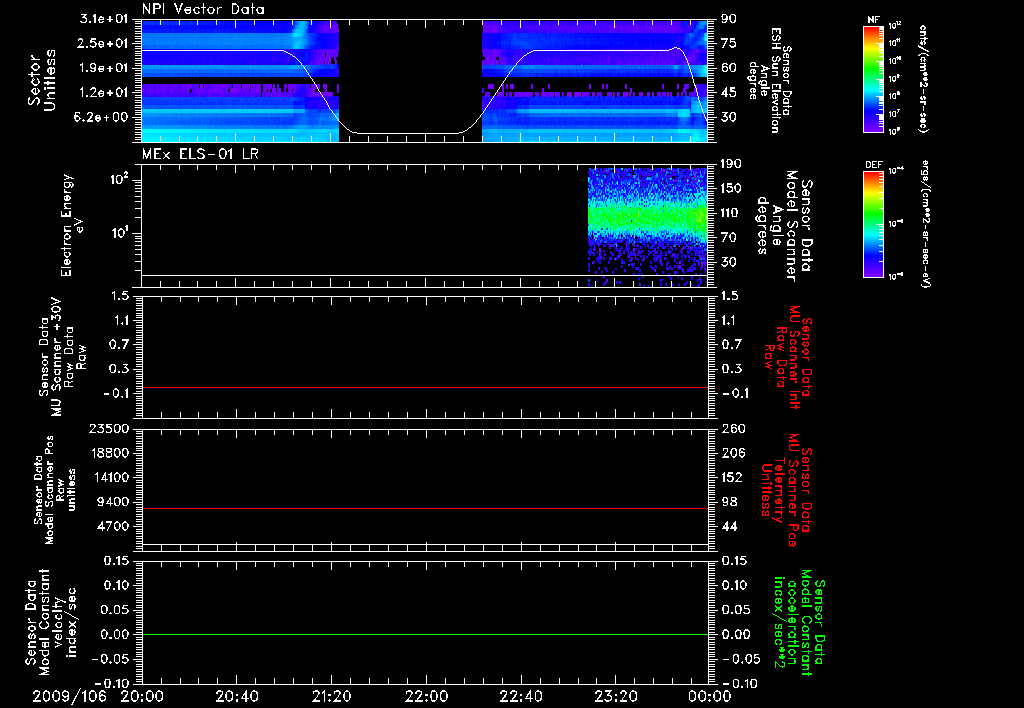Click the red MU Scanner Pos Telemetry label
The height and width of the screenshot is (708, 1024).
pos(786,490)
